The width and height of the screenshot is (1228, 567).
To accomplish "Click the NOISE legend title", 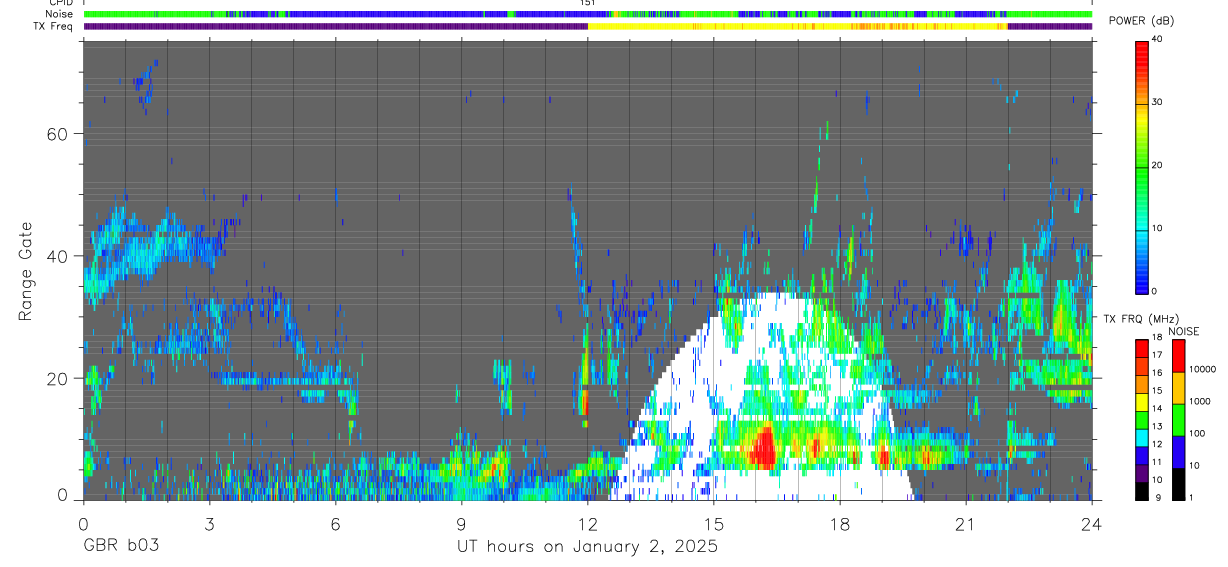I will click(x=1185, y=331).
